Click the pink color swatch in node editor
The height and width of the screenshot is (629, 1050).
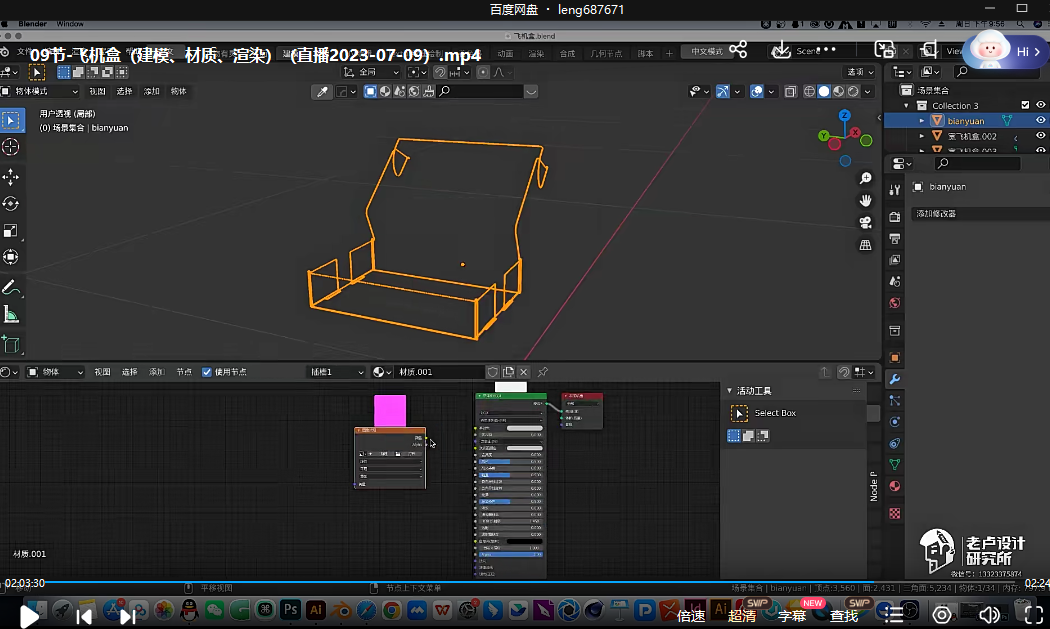click(x=390, y=410)
